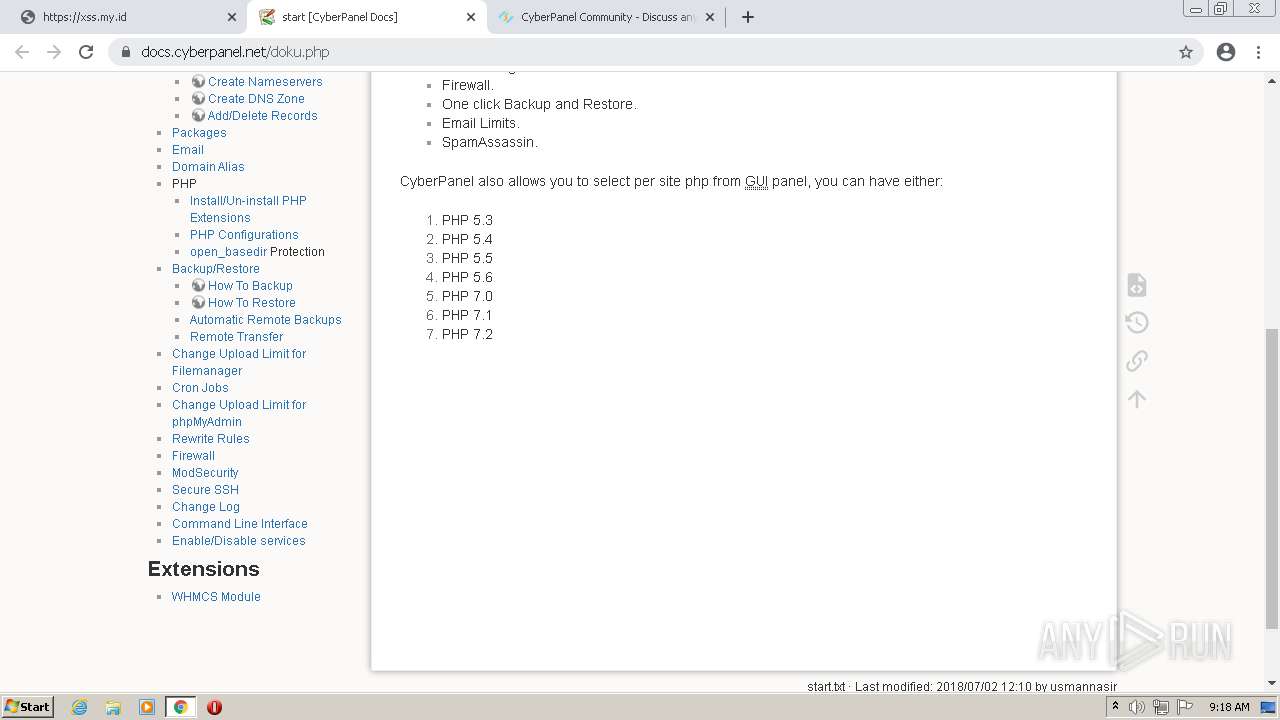Click the Chrome icon in the taskbar
The height and width of the screenshot is (720, 1280).
[181, 707]
